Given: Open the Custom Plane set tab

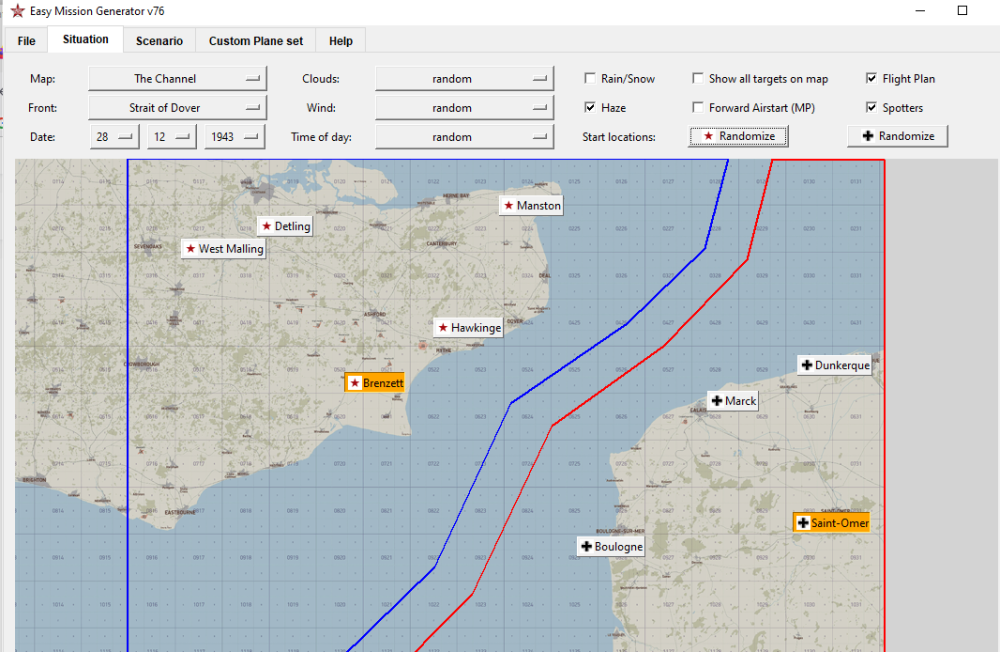Looking at the screenshot, I should [x=255, y=41].
